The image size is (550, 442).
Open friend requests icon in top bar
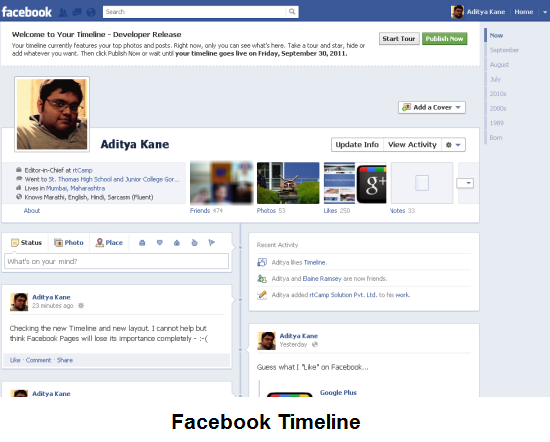(63, 13)
